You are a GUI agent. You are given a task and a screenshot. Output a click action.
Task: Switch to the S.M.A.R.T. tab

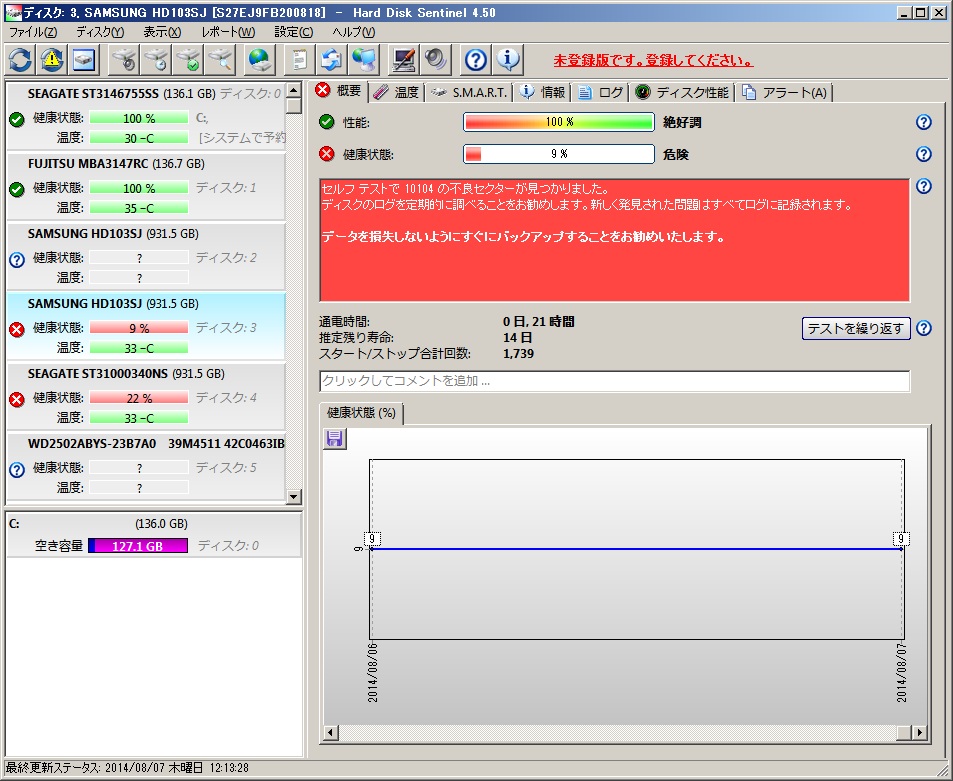coord(469,92)
